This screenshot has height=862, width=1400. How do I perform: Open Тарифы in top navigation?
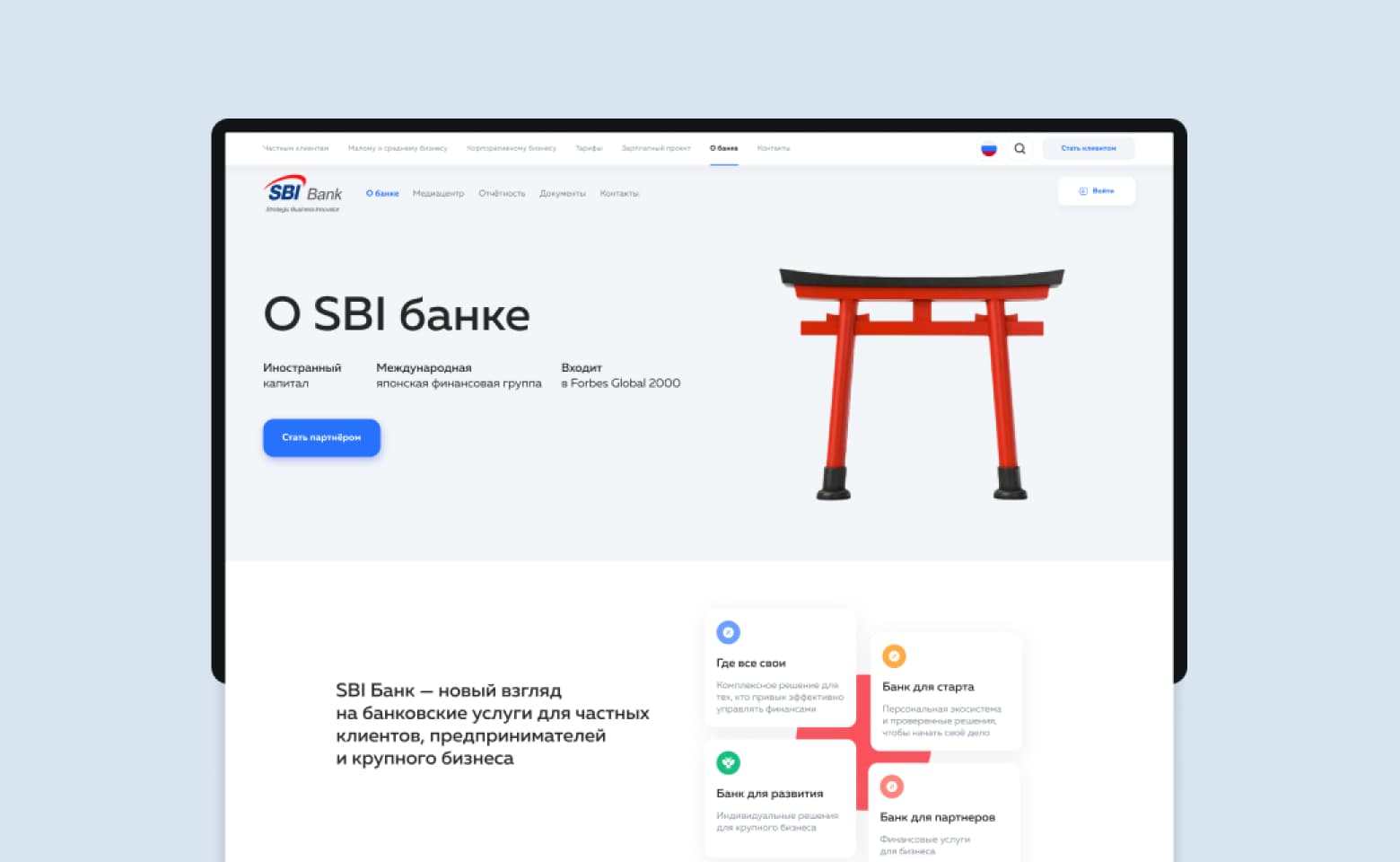click(x=589, y=148)
